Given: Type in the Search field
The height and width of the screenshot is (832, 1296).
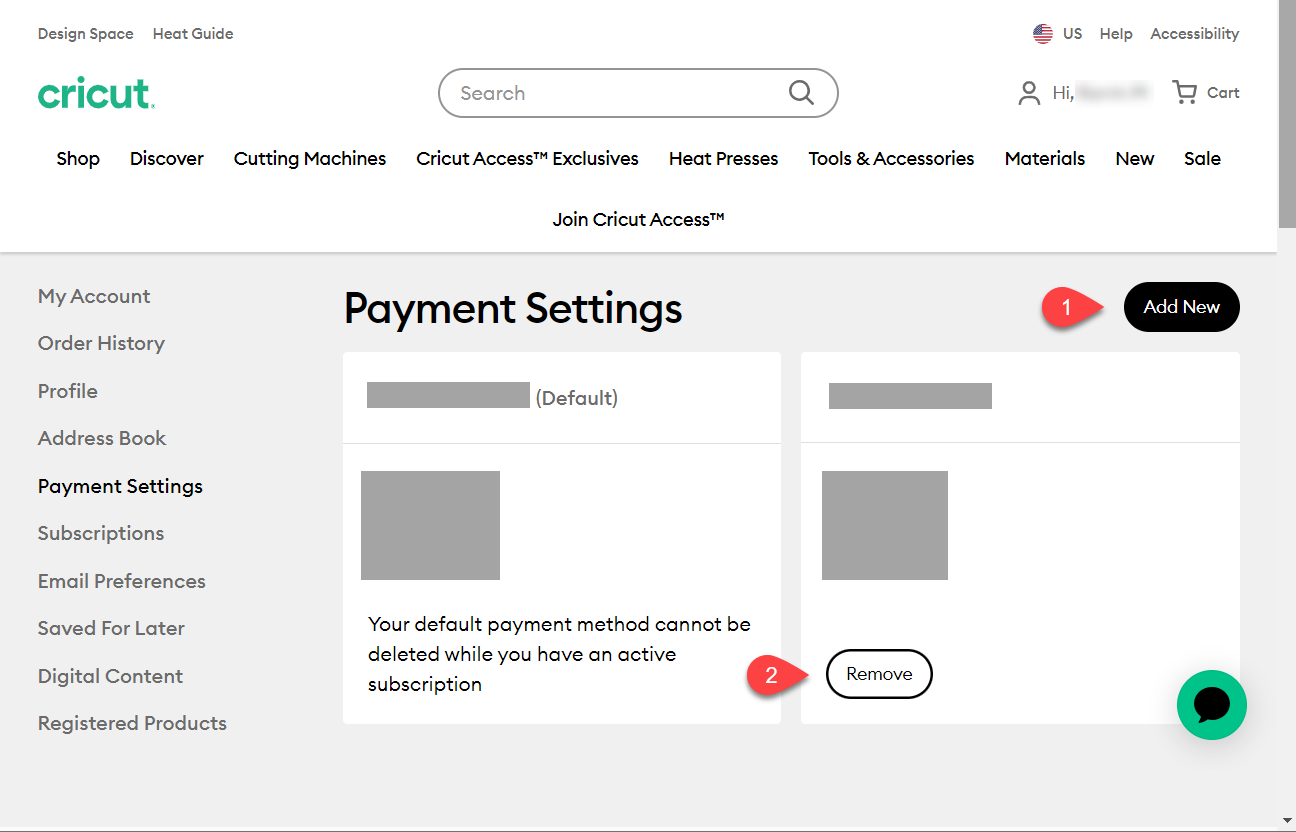Looking at the screenshot, I should [x=610, y=93].
